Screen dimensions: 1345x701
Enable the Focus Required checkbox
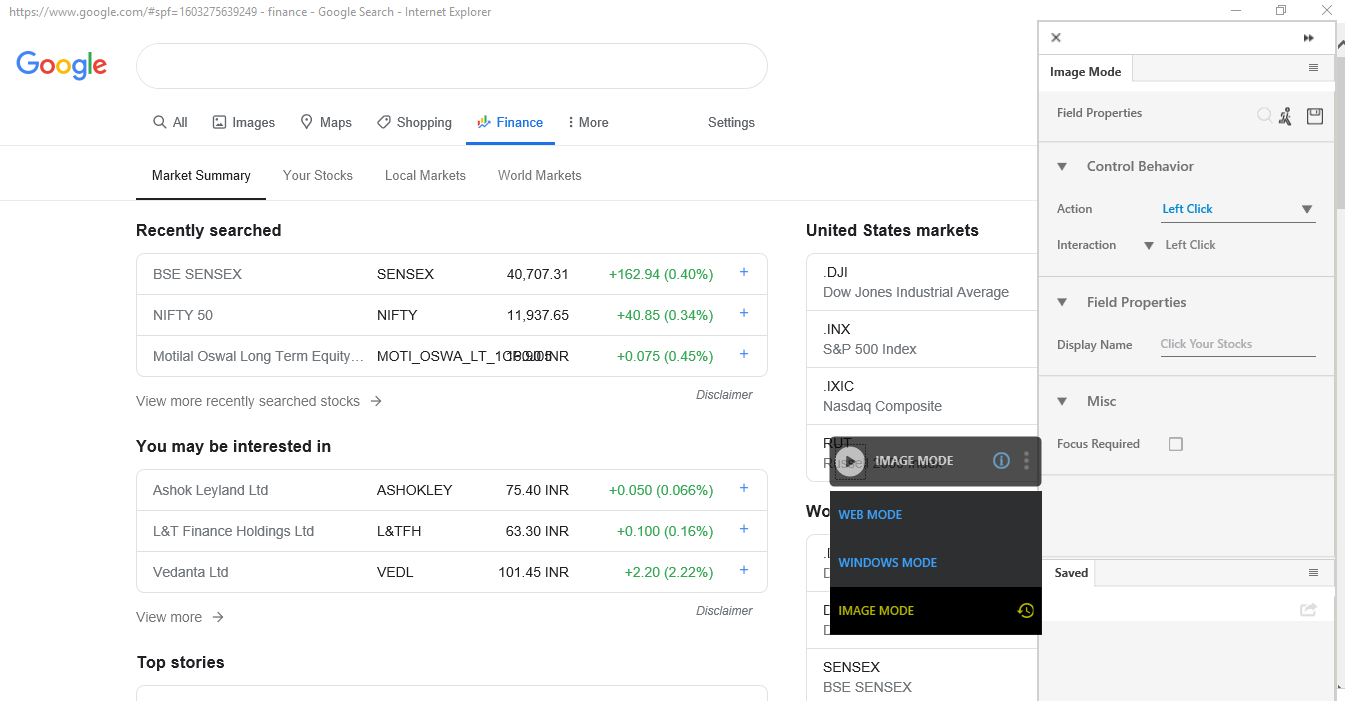[x=1176, y=444]
